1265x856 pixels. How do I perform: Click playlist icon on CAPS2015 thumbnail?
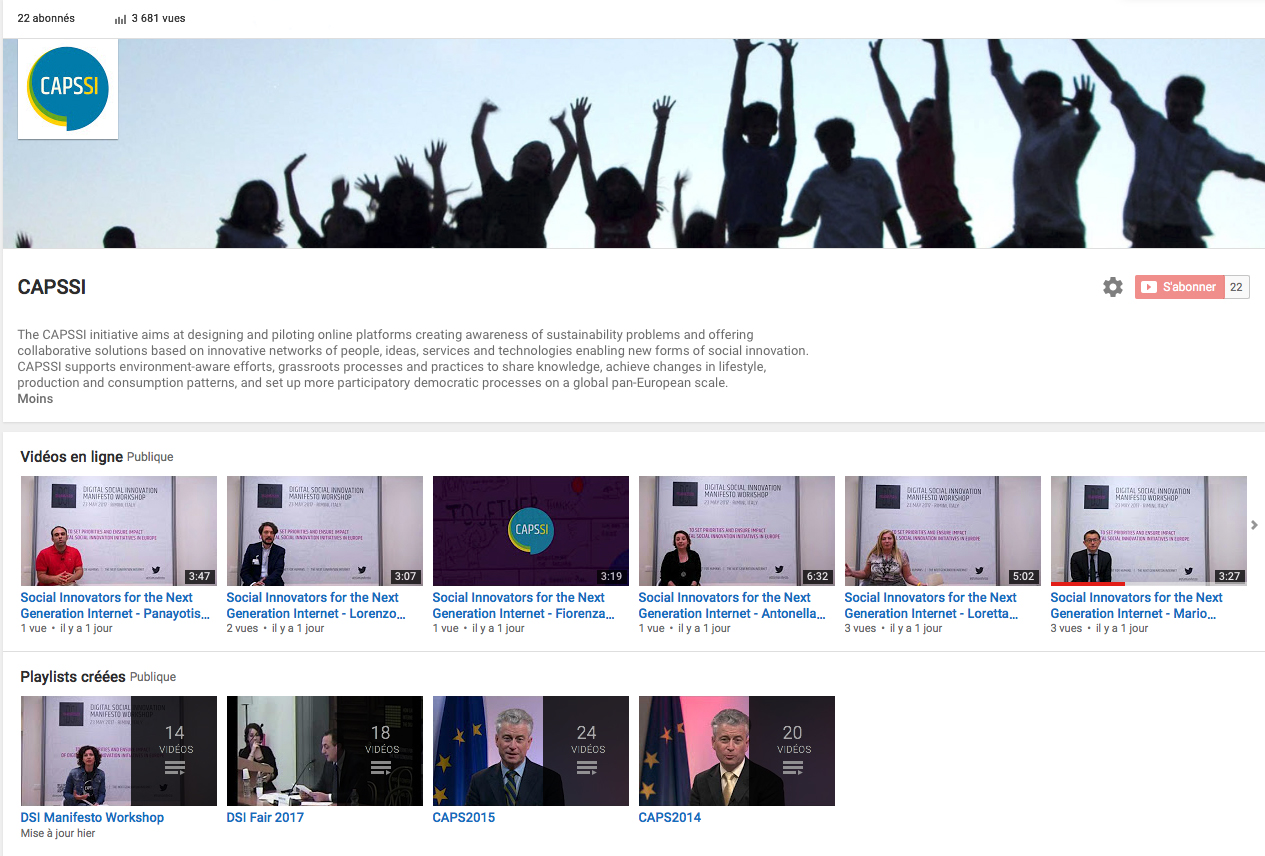point(586,768)
